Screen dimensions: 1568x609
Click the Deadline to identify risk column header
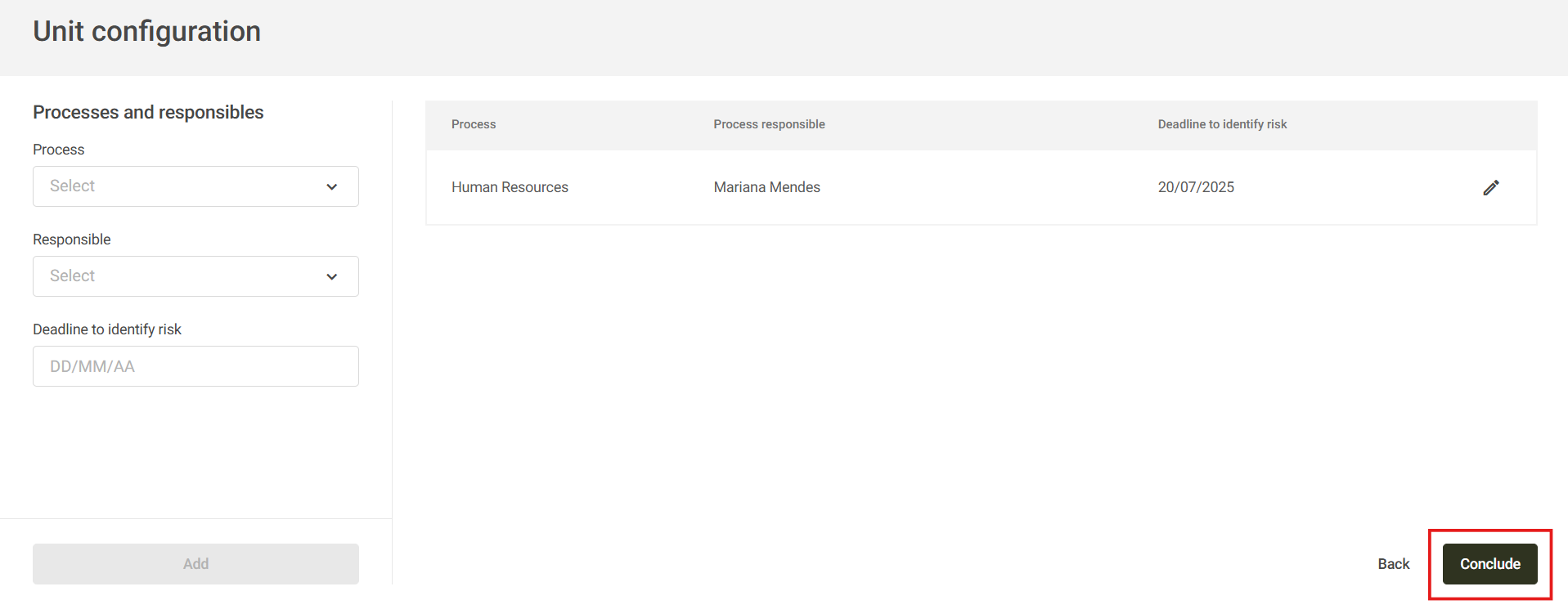point(1222,124)
